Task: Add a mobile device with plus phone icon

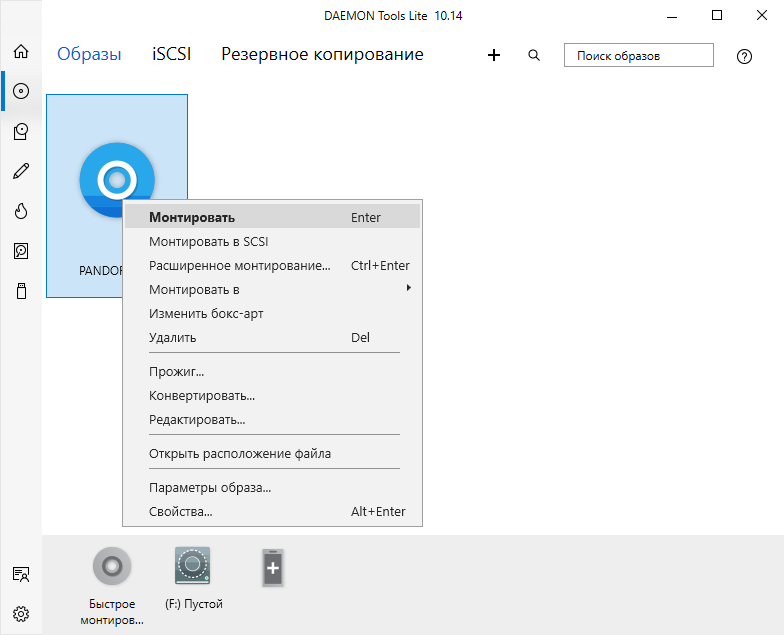Action: [x=273, y=568]
